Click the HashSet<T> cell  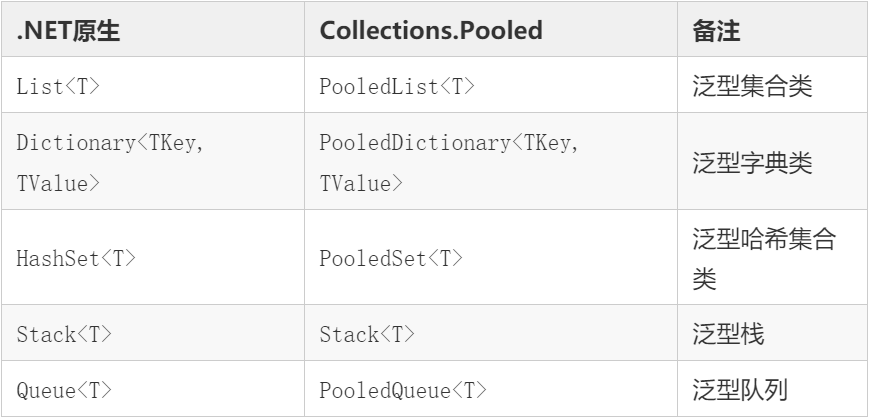75,258
